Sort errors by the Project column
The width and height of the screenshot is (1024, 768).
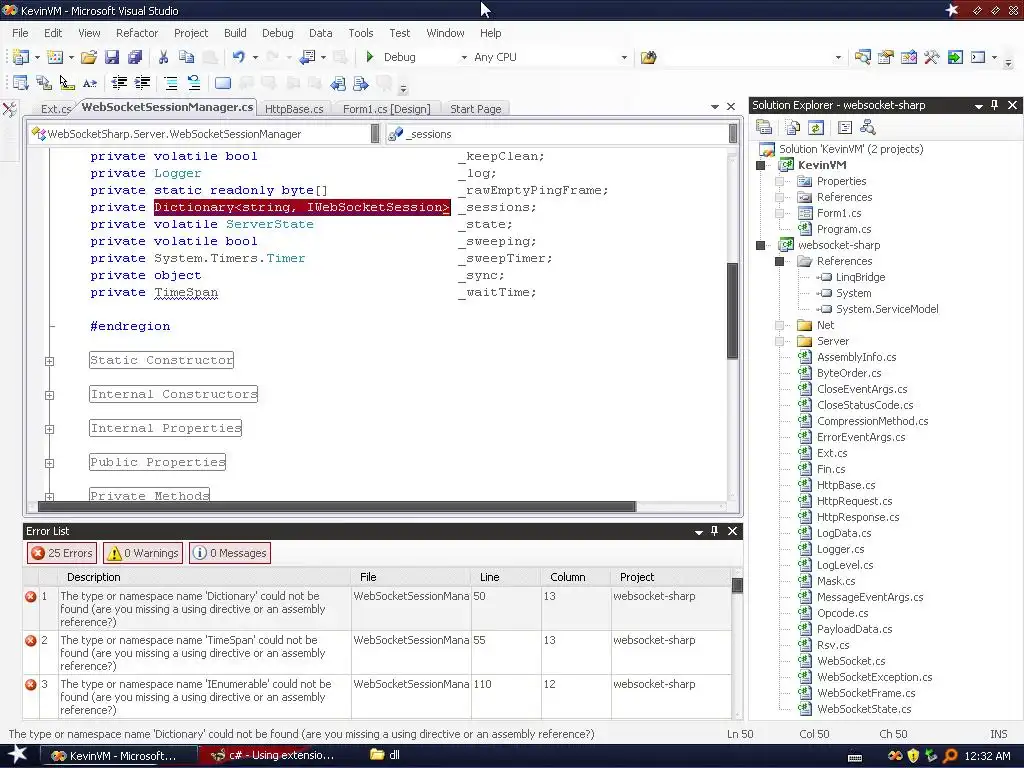click(x=671, y=577)
